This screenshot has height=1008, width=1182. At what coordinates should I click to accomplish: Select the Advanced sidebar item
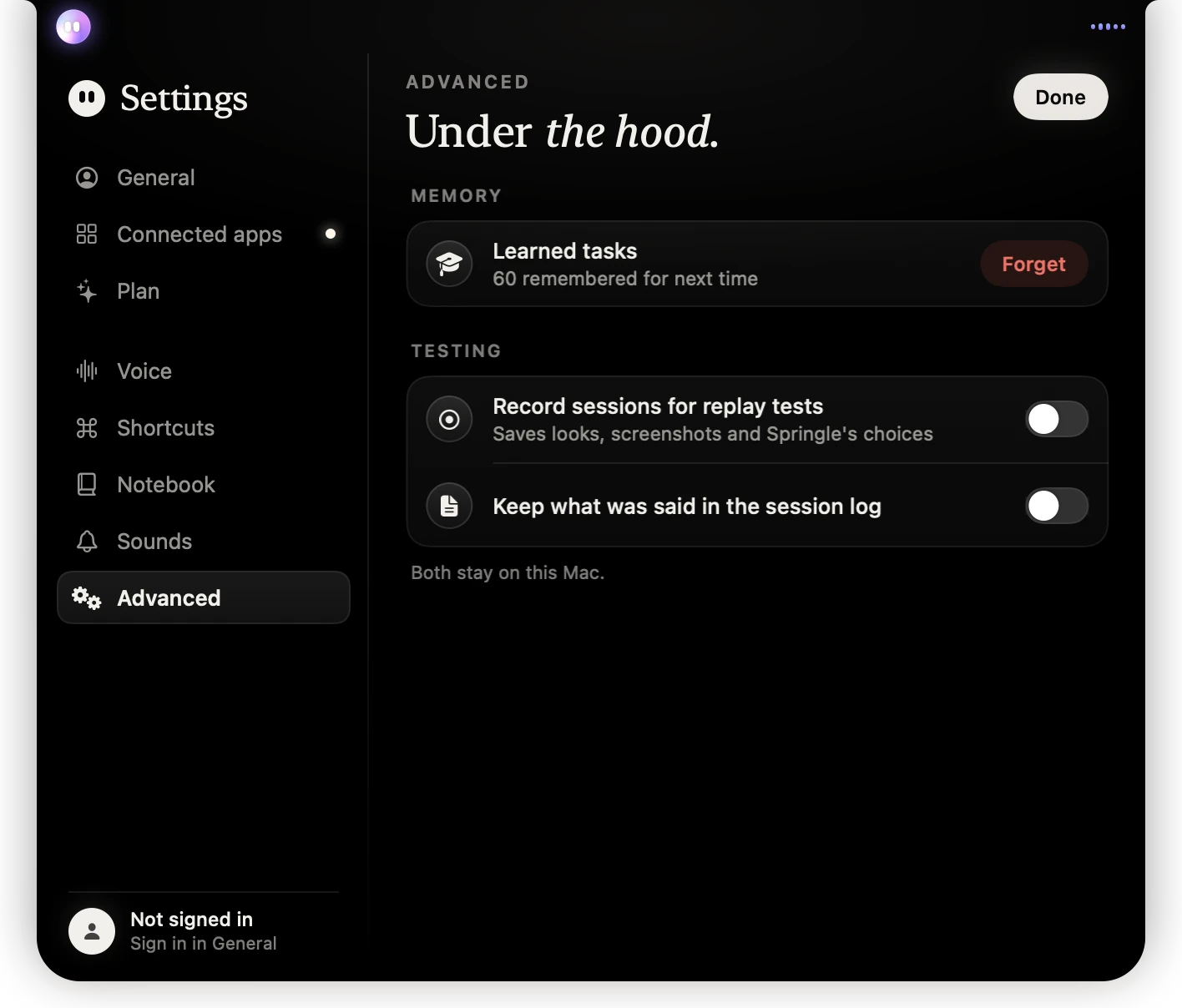pyautogui.click(x=203, y=597)
